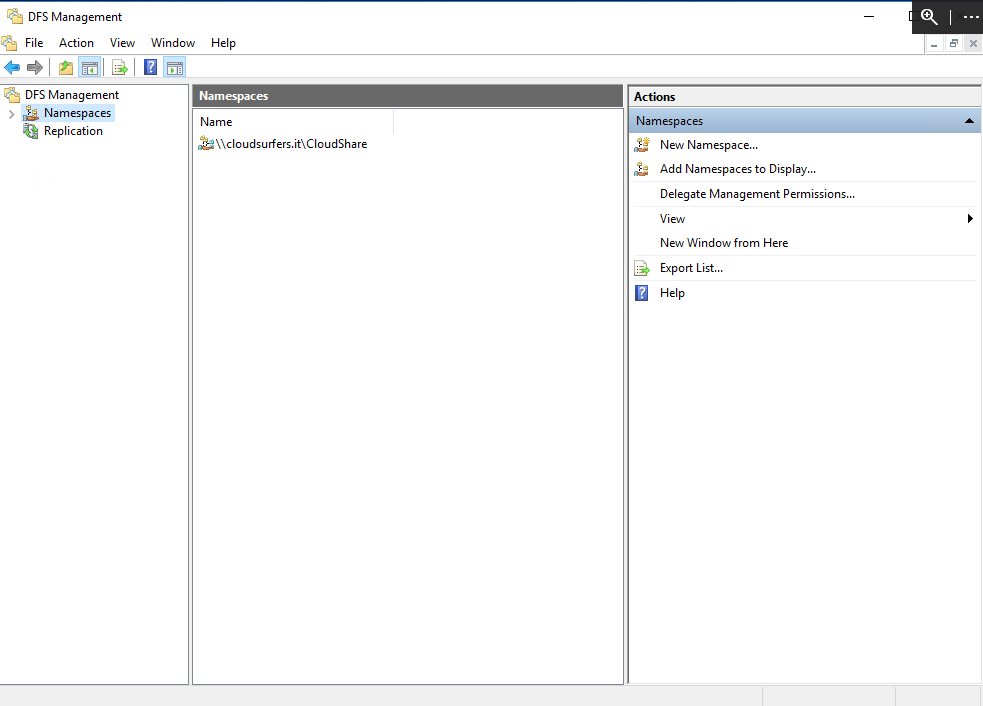The width and height of the screenshot is (983, 706).
Task: Open the View menu in menu bar
Action: coord(122,43)
